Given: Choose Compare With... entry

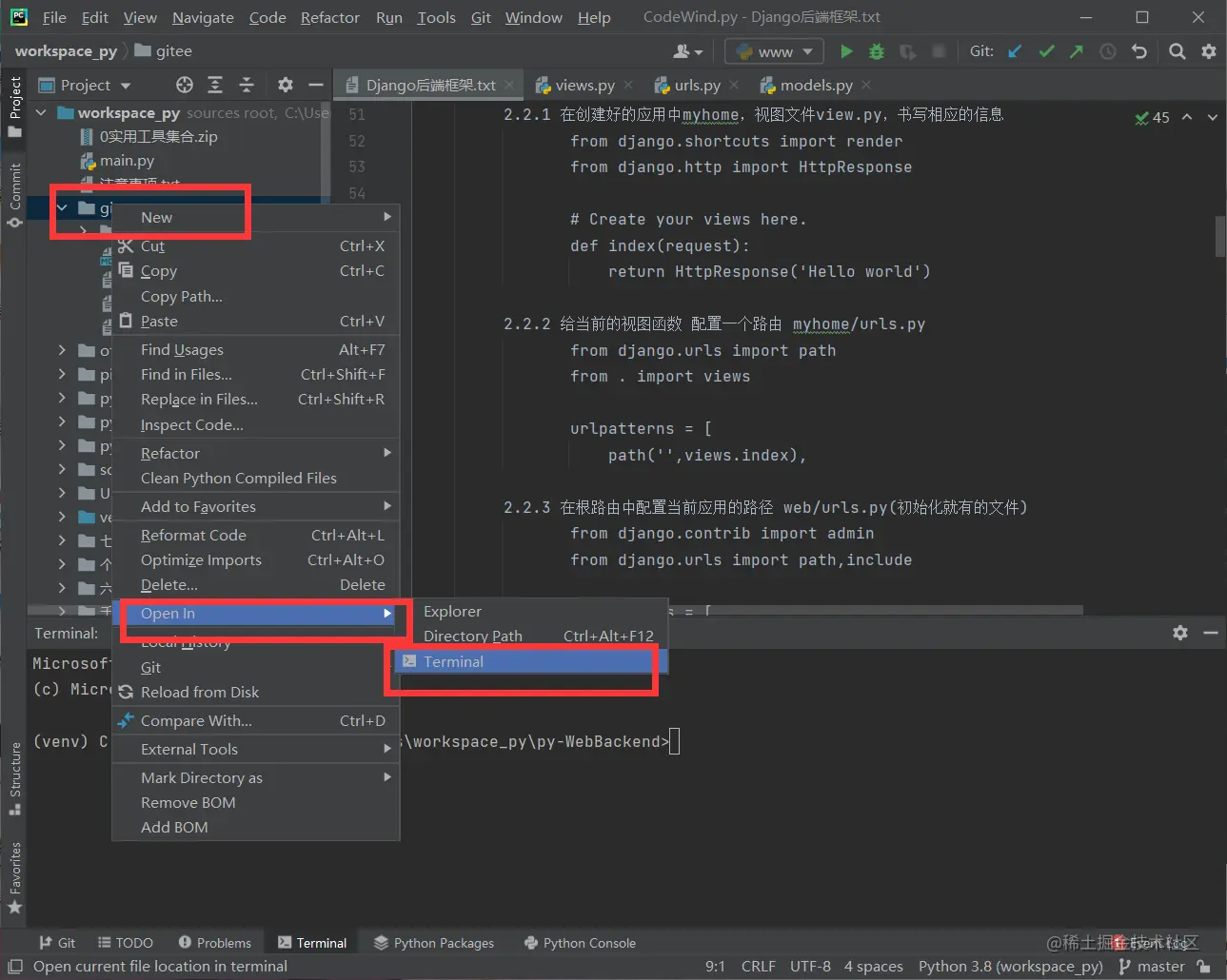Looking at the screenshot, I should pos(255,720).
